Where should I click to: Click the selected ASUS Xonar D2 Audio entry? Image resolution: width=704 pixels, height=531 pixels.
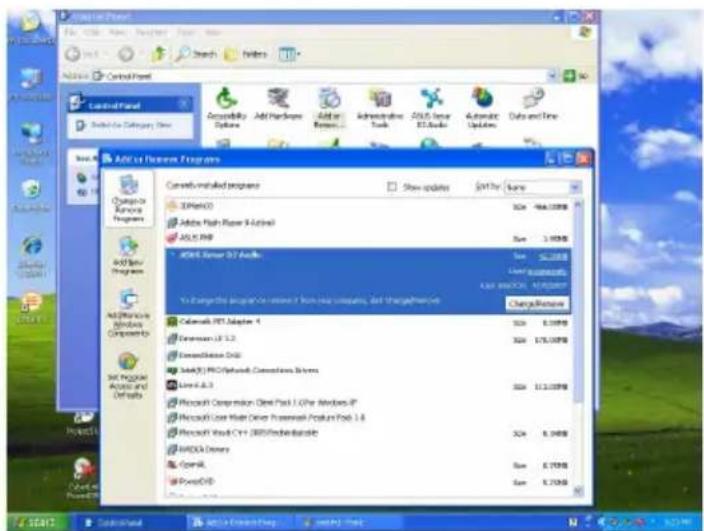[368, 281]
